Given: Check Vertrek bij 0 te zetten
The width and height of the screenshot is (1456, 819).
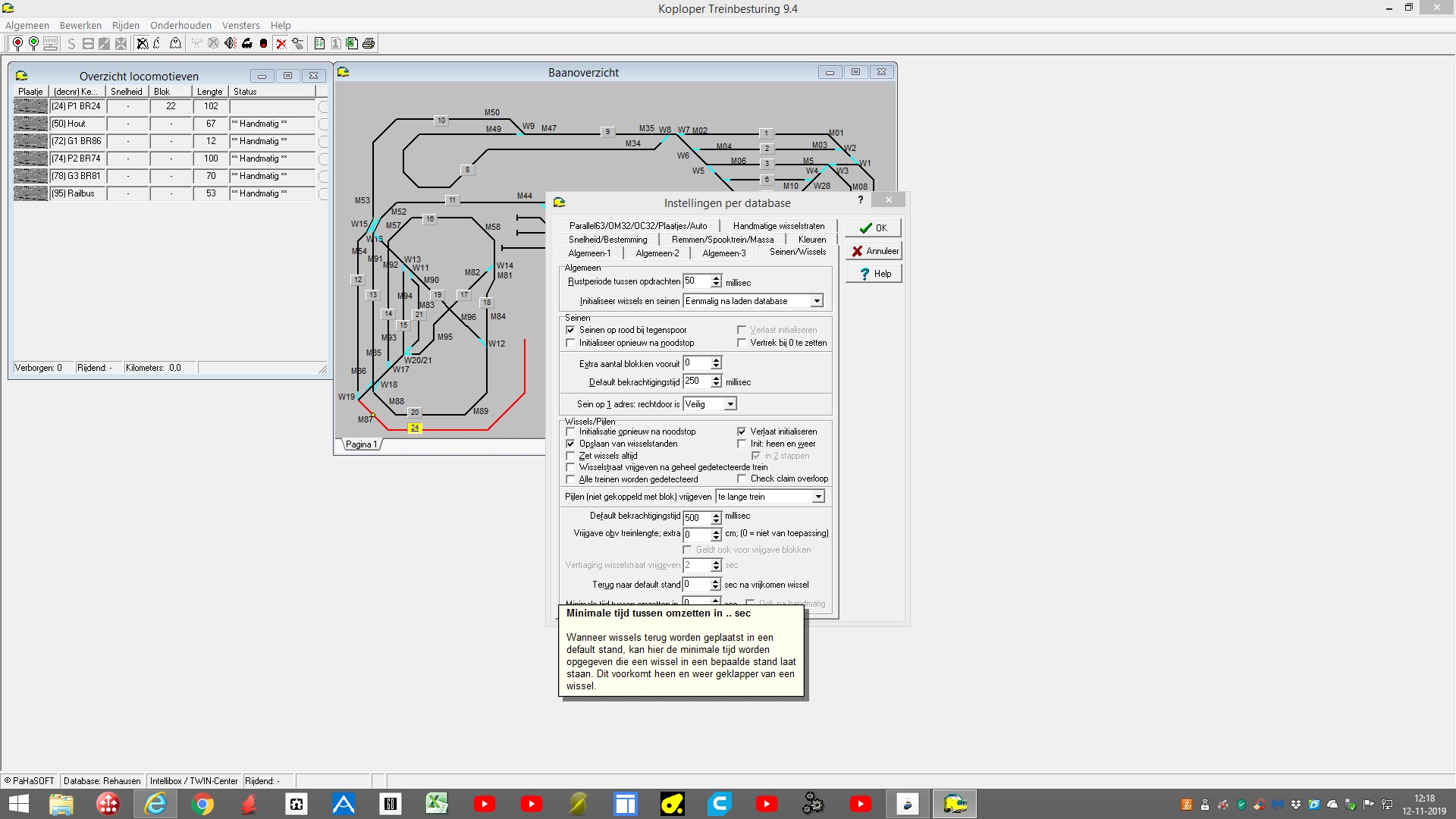Looking at the screenshot, I should [742, 343].
